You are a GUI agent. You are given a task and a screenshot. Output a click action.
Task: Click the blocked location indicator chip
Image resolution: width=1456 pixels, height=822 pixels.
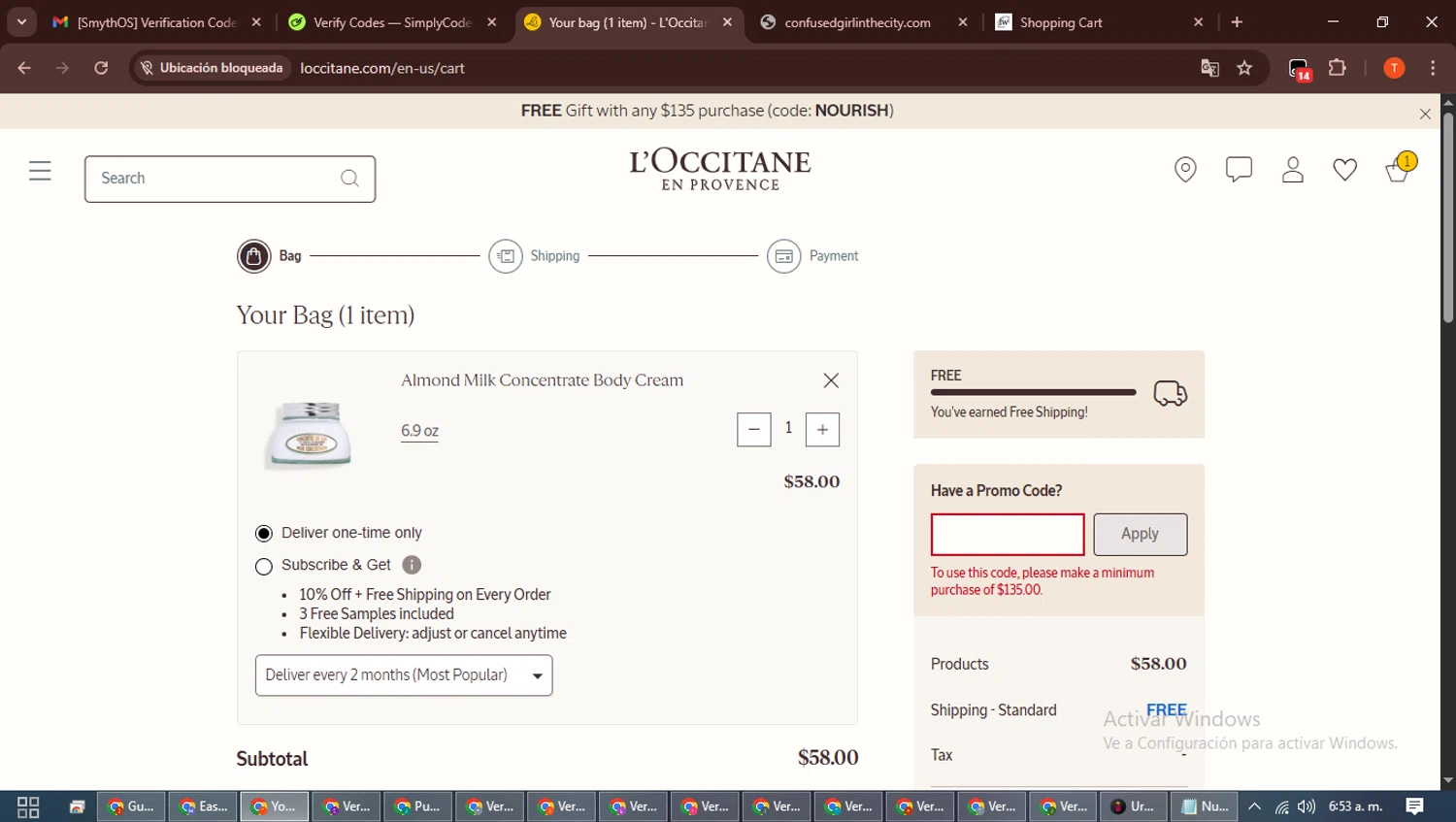pos(213,68)
